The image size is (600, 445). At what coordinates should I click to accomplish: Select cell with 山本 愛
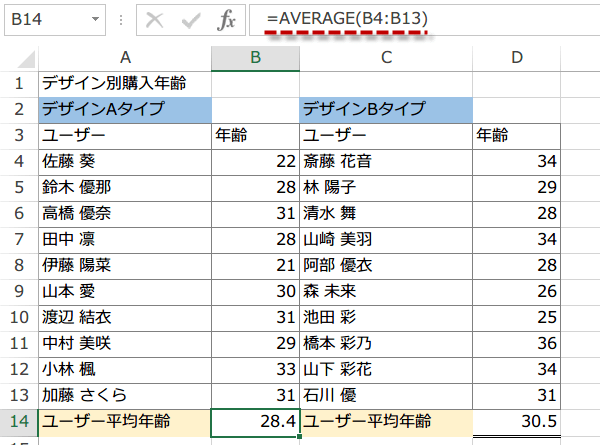[x=125, y=292]
